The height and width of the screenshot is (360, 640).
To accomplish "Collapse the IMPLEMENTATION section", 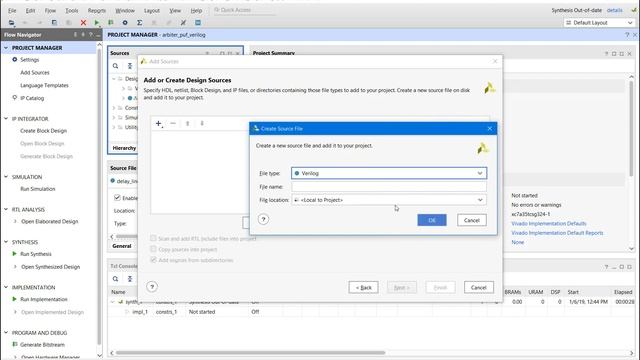I will pos(6,287).
